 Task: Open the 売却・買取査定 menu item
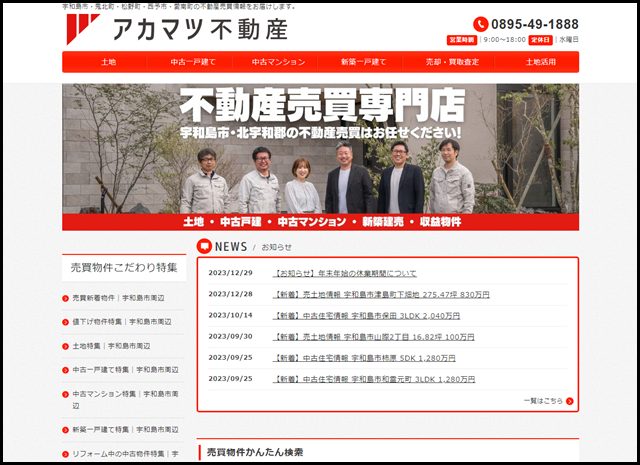tap(452, 62)
